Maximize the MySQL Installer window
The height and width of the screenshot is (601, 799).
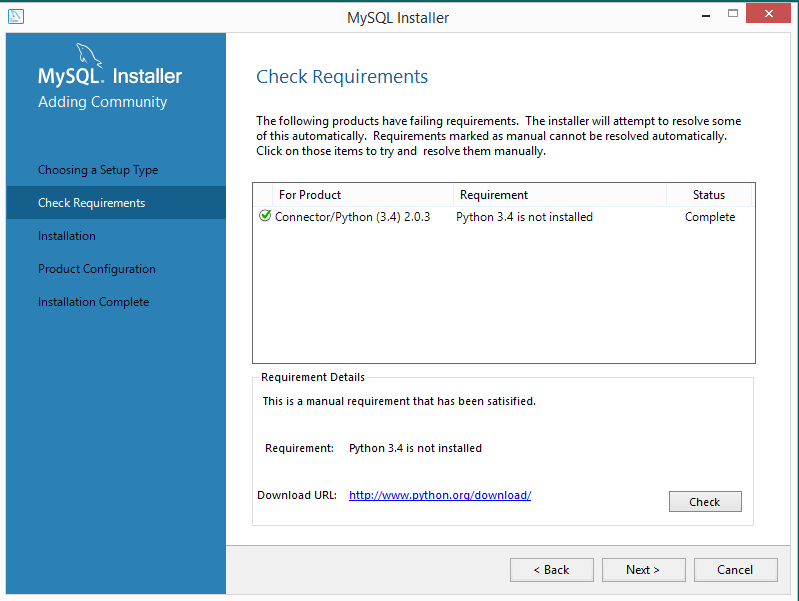[x=733, y=14]
